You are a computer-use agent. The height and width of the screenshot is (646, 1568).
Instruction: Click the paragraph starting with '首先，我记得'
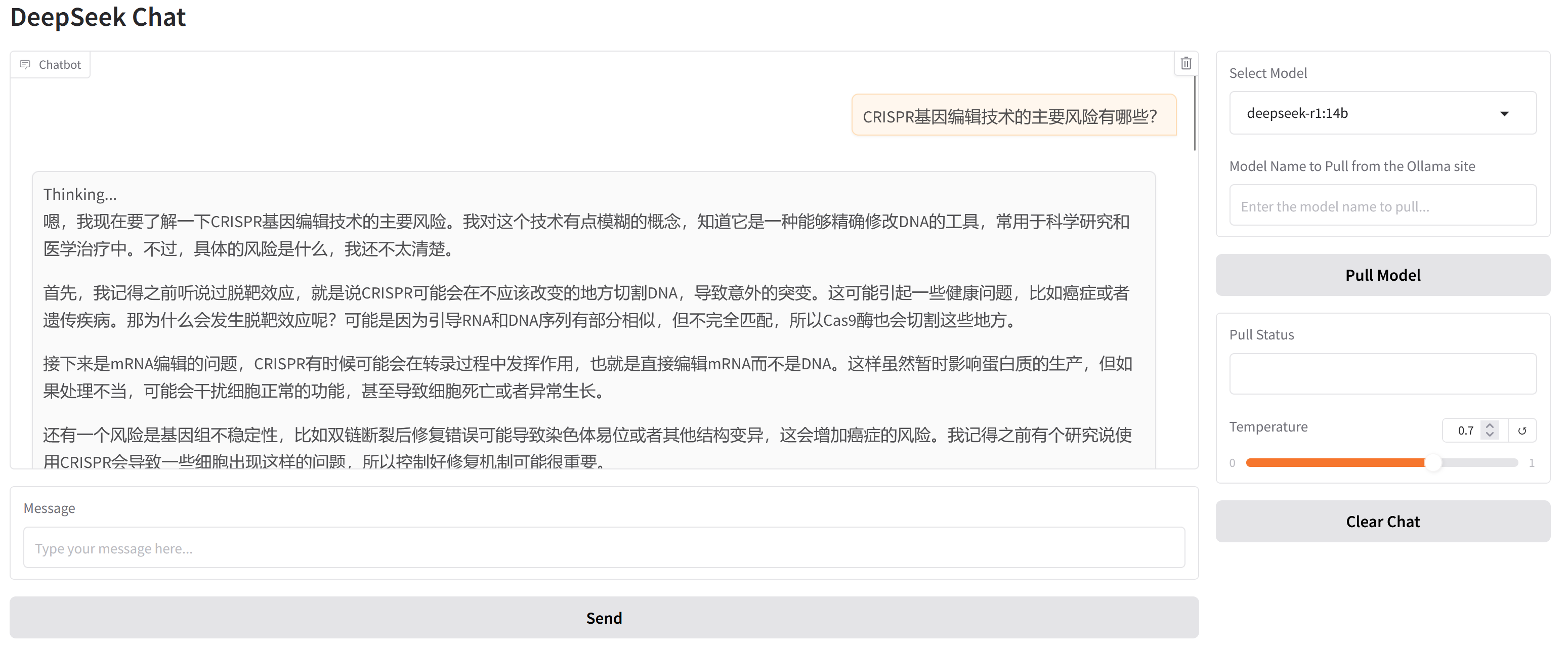pos(587,306)
